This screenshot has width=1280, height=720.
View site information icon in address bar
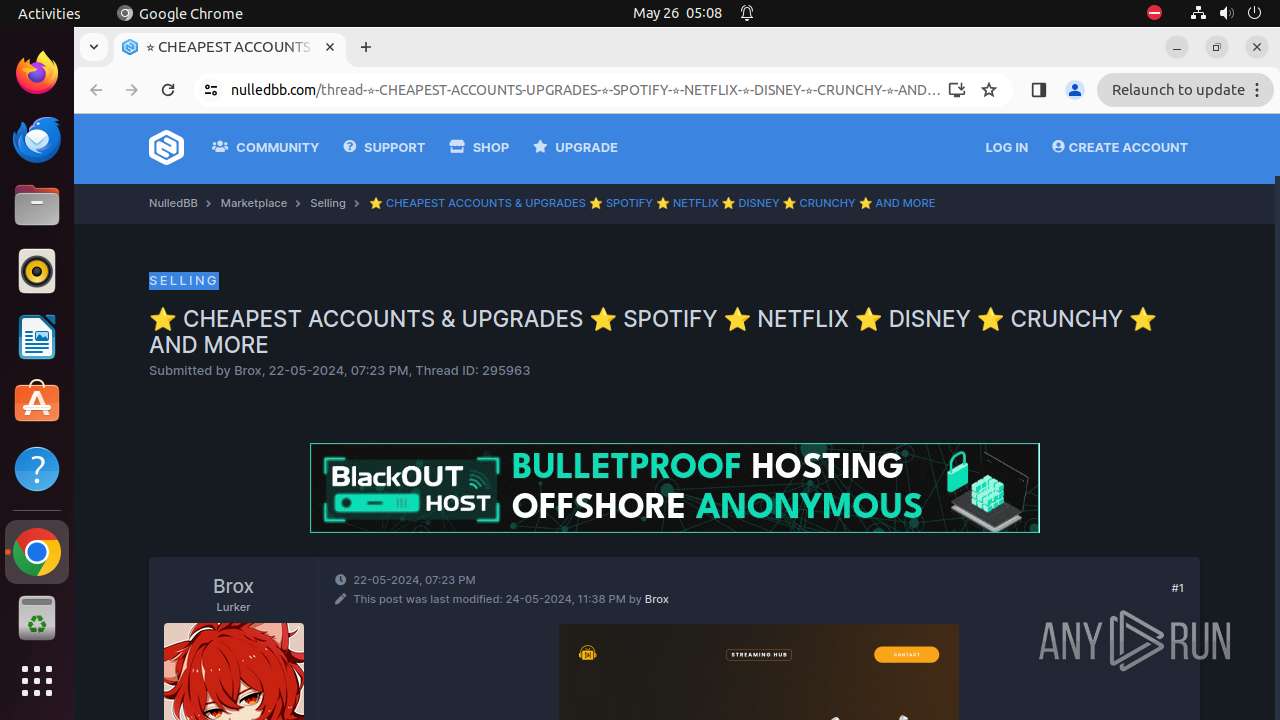tap(210, 90)
